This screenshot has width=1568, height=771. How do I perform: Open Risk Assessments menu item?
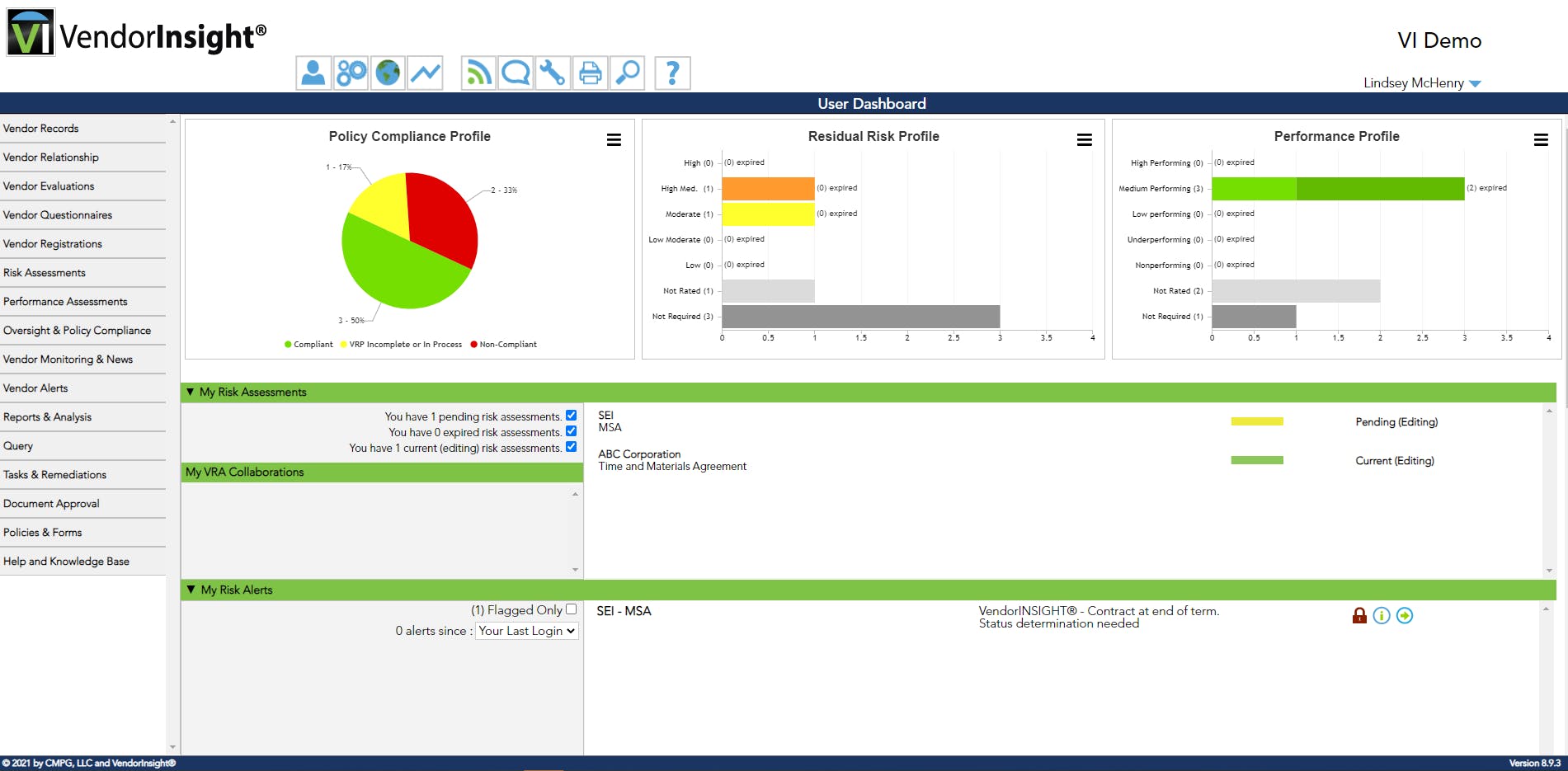tap(82, 273)
